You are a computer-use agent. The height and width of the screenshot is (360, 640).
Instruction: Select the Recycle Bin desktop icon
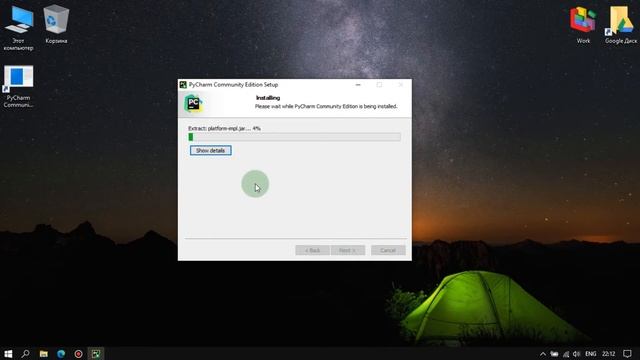56,24
